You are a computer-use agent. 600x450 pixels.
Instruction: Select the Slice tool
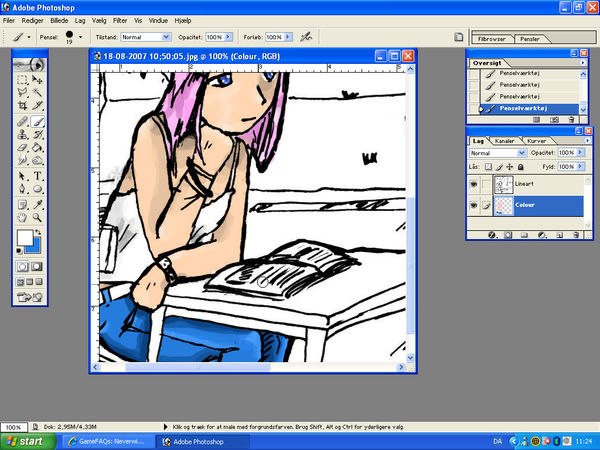click(37, 105)
